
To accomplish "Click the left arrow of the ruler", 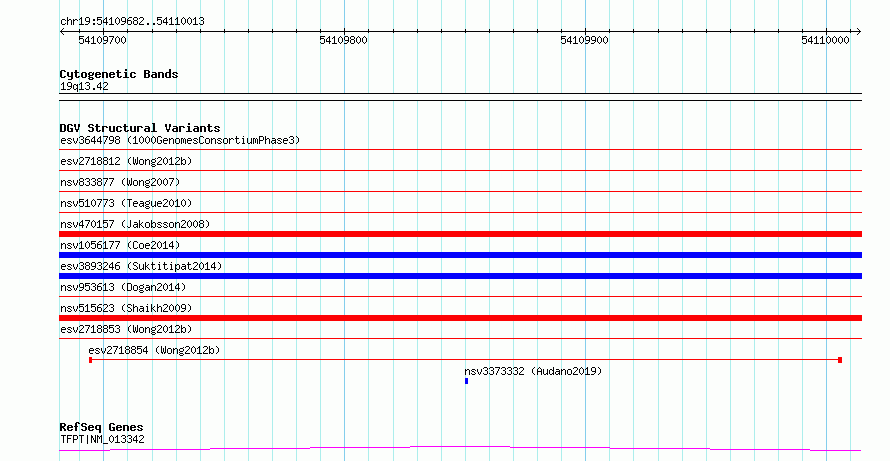I will pyautogui.click(x=62, y=32).
